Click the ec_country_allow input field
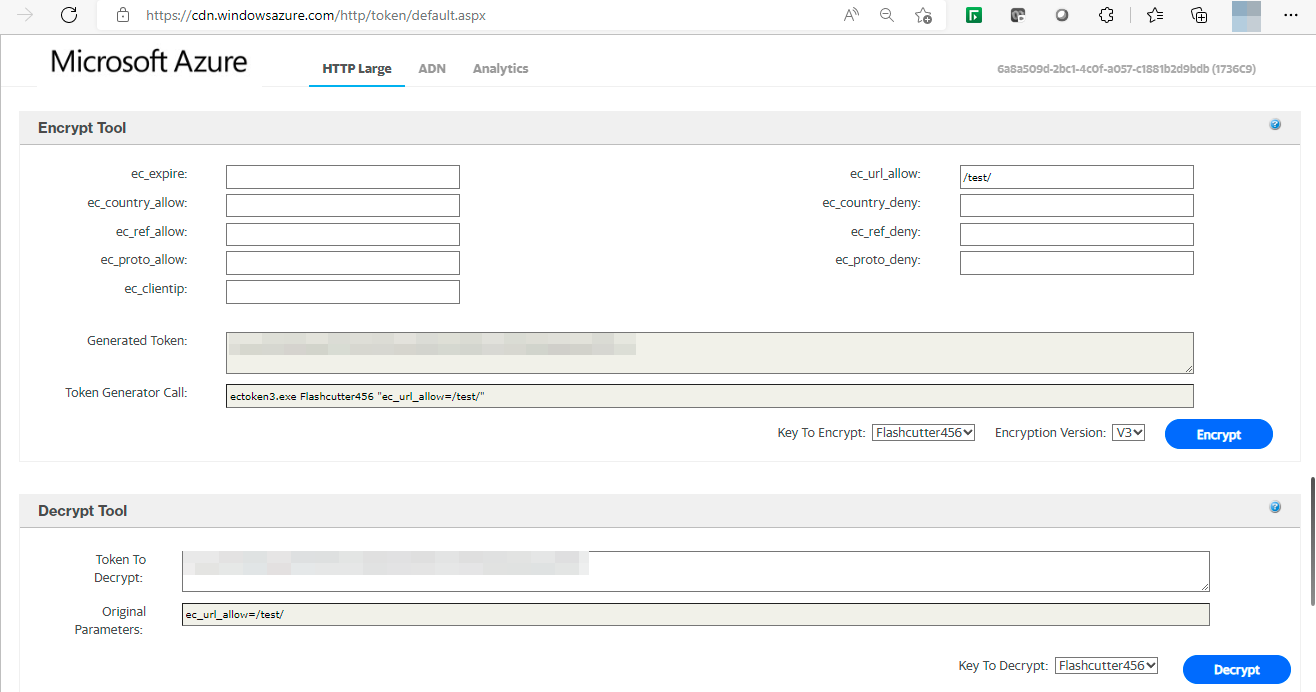 (343, 205)
